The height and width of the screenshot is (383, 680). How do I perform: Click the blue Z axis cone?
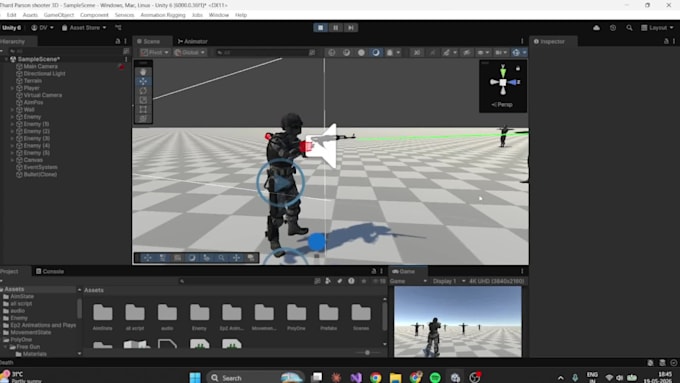point(513,82)
